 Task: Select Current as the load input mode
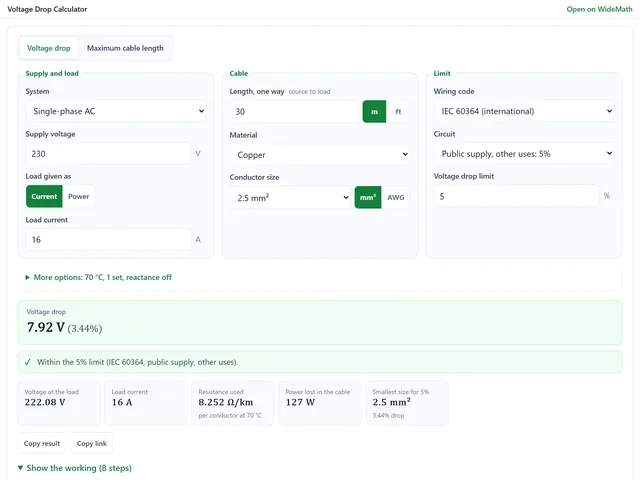click(44, 196)
